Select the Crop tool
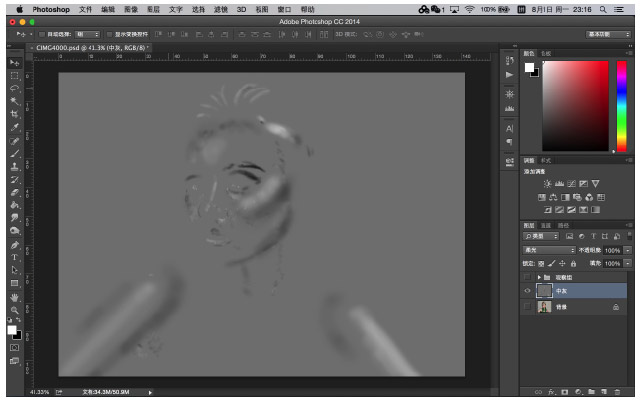Image resolution: width=640 pixels, height=401 pixels. coord(14,115)
